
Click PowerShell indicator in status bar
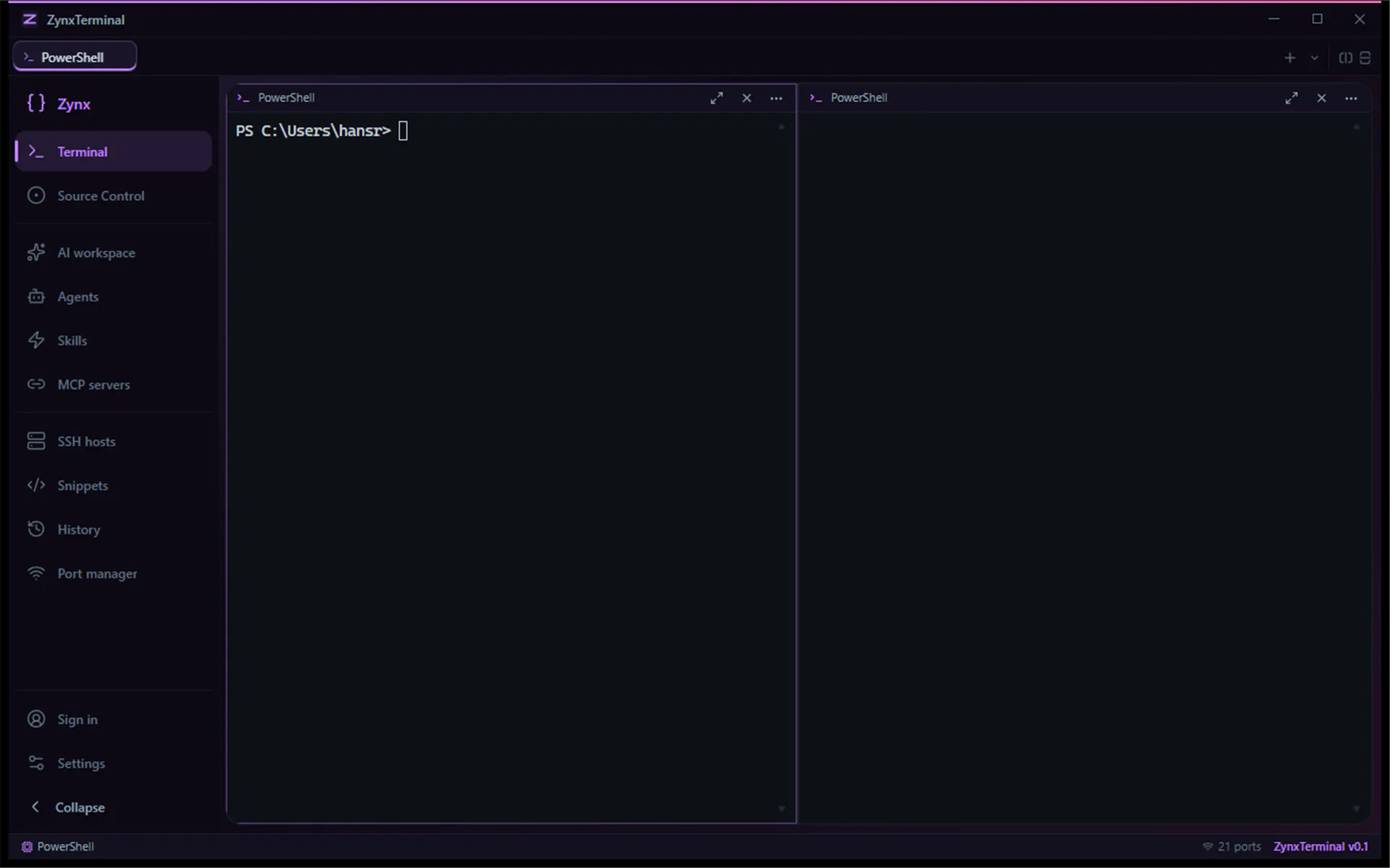tap(58, 846)
